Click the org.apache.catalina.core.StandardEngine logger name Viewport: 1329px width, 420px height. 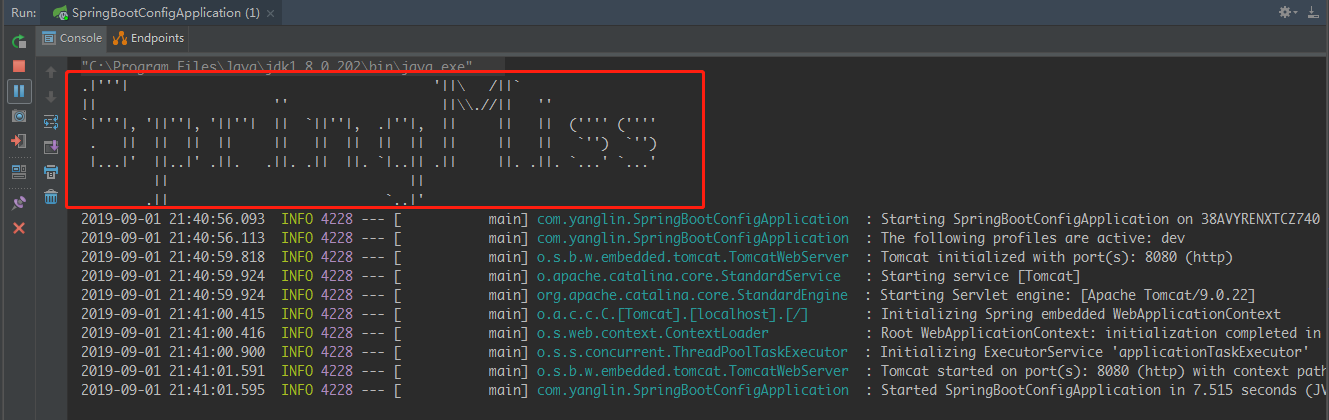coord(692,295)
